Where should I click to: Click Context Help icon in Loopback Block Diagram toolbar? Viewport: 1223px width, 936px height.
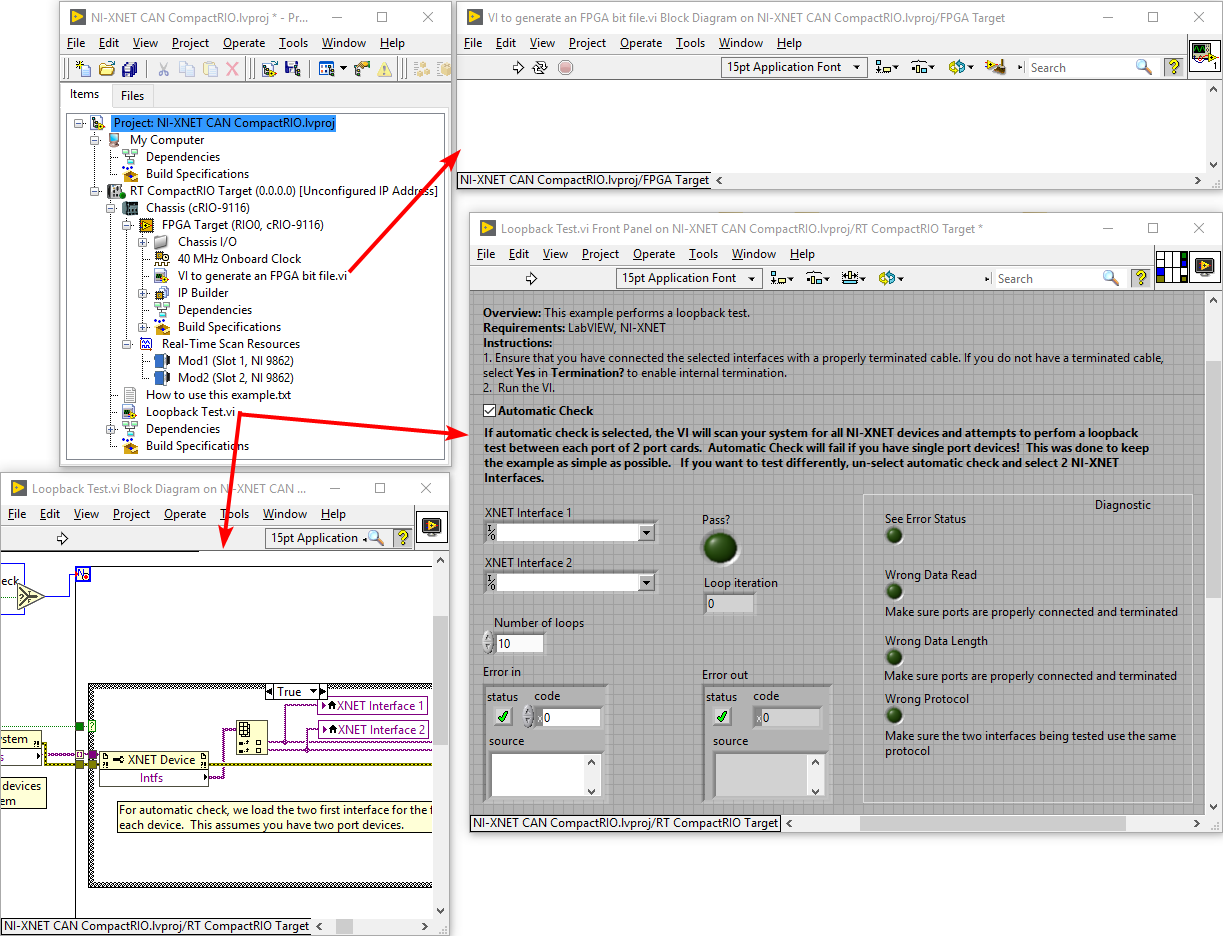pos(403,538)
